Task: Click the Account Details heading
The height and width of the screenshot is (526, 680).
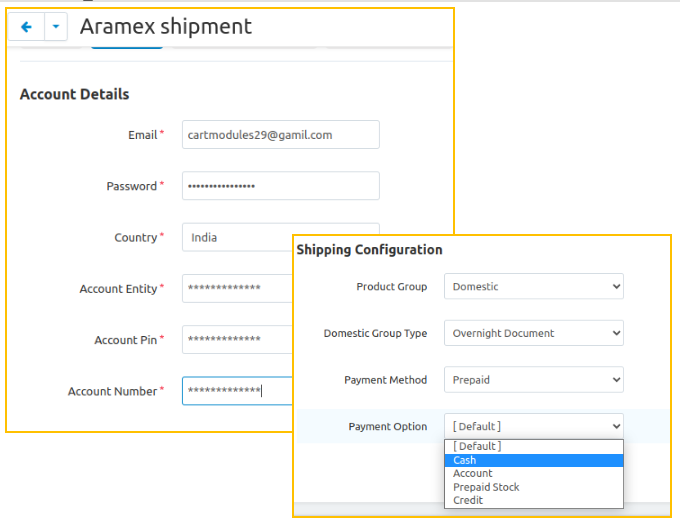Action: [x=75, y=94]
